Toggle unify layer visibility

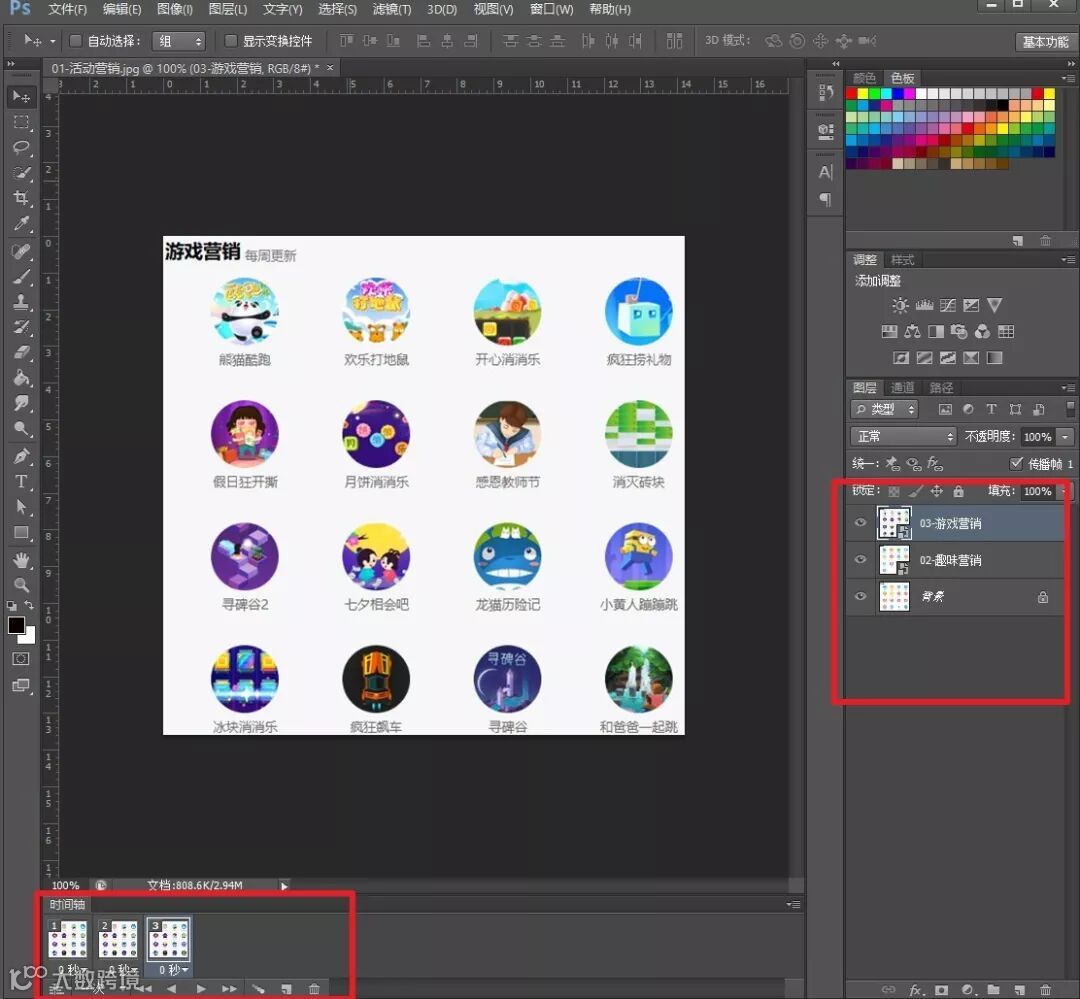pos(913,464)
